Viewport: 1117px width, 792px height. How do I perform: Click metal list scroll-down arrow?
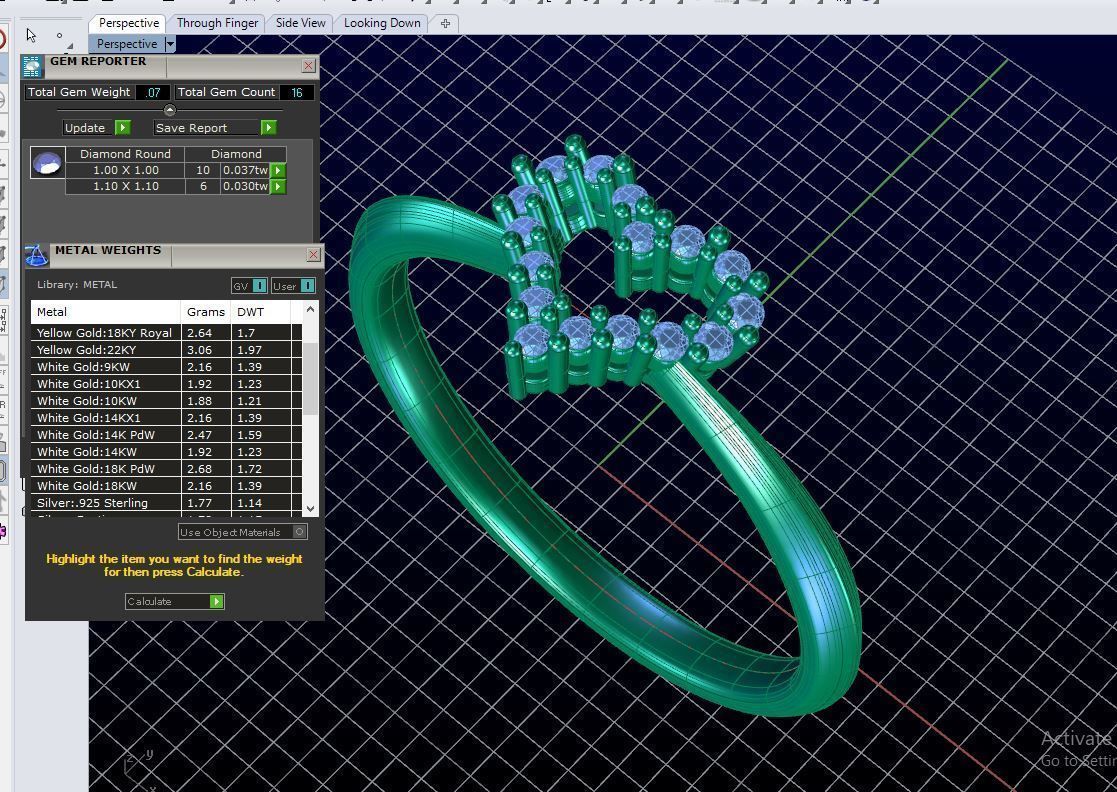[x=310, y=509]
